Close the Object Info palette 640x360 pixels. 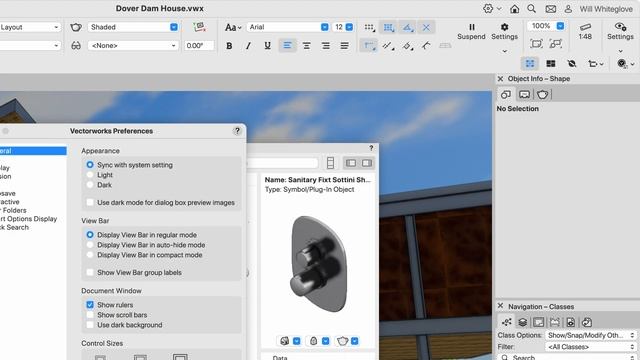coord(500,79)
